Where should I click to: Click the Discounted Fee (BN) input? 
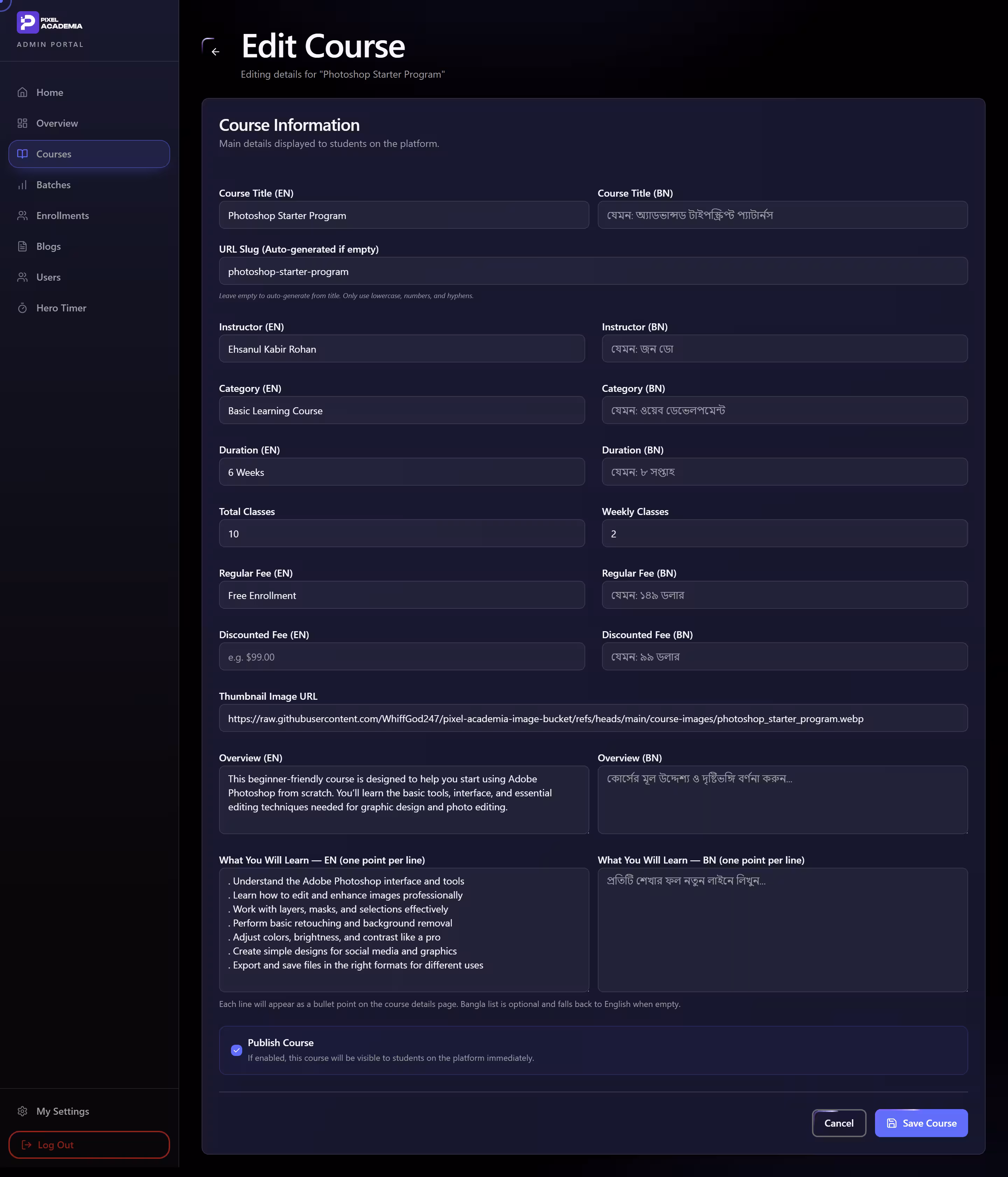[x=785, y=657]
